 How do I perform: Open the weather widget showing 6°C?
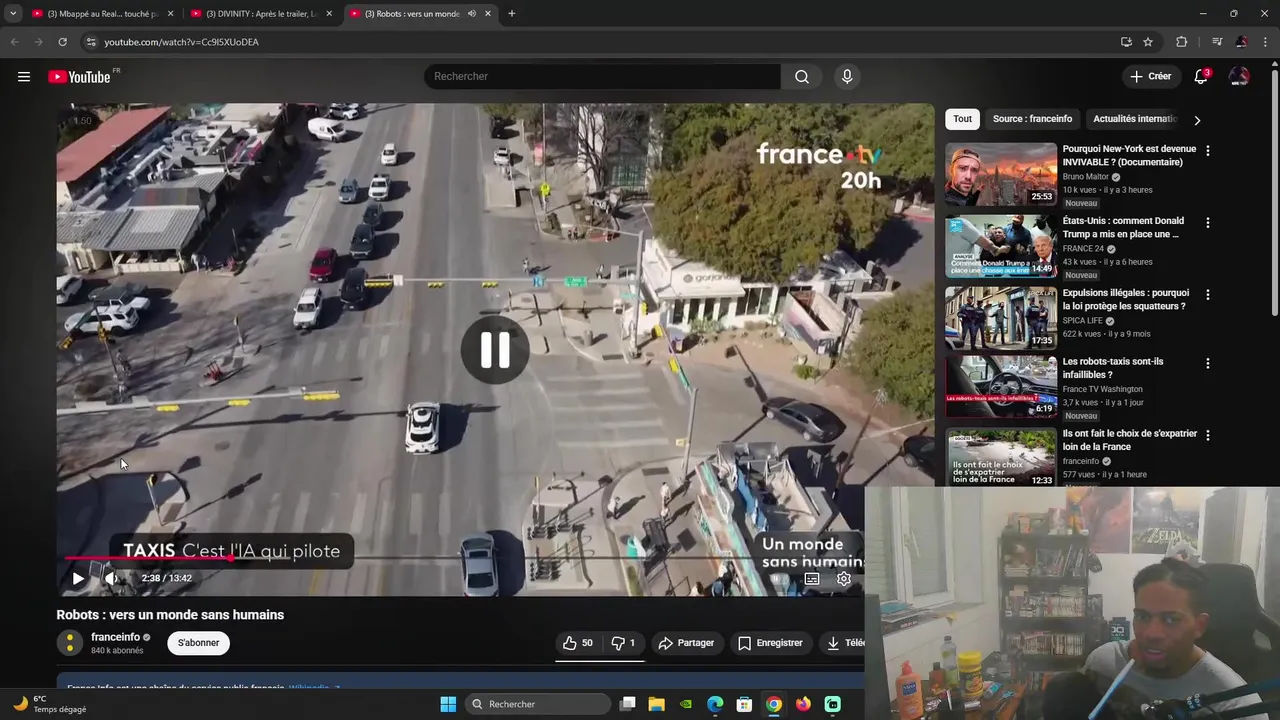coord(48,704)
